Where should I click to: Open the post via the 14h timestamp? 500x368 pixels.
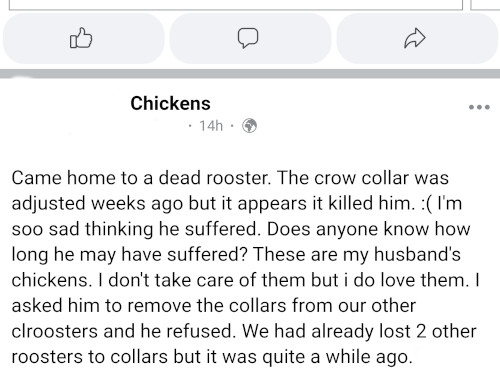click(x=211, y=126)
